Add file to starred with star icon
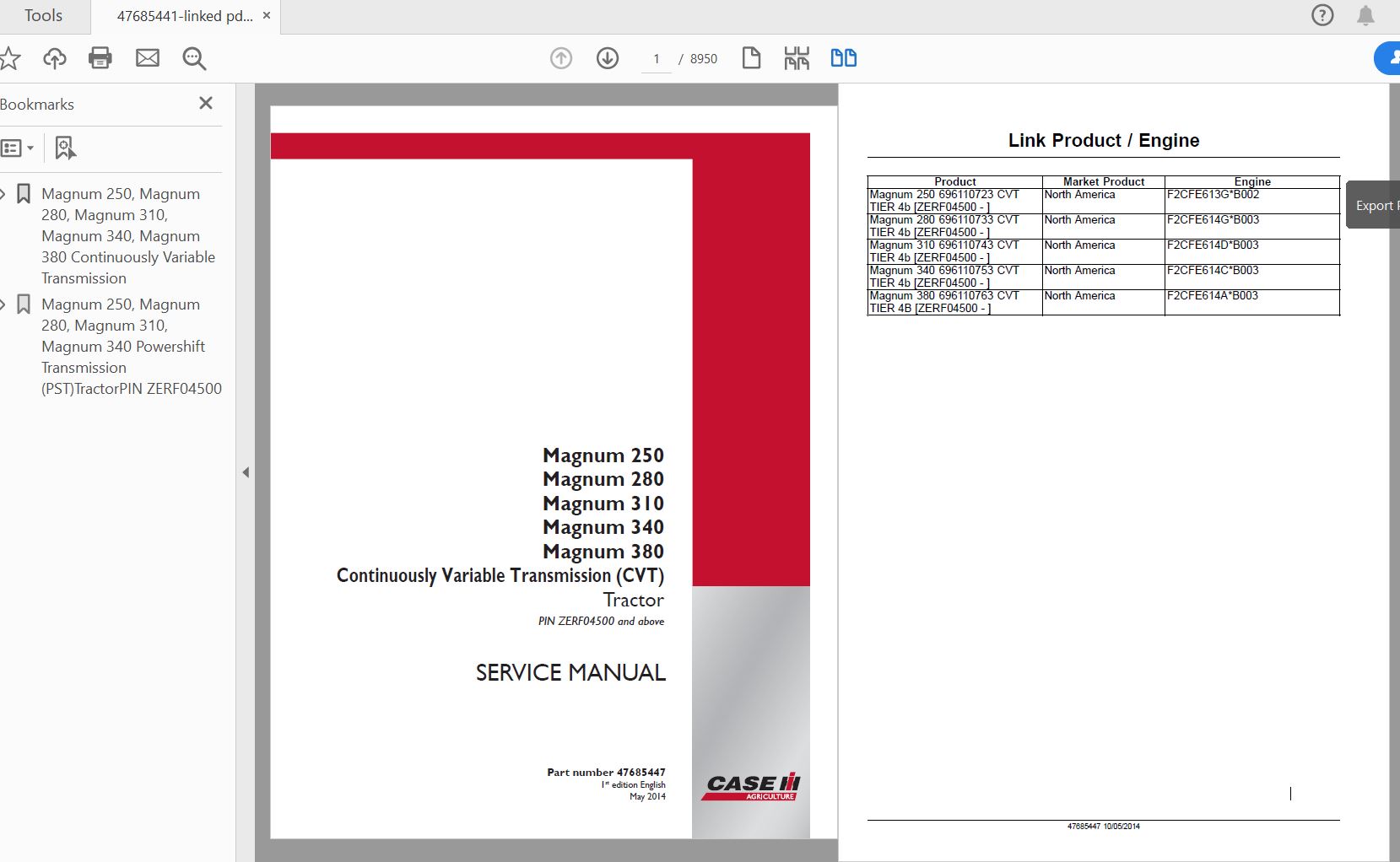This screenshot has height=862, width=1400. (9, 58)
